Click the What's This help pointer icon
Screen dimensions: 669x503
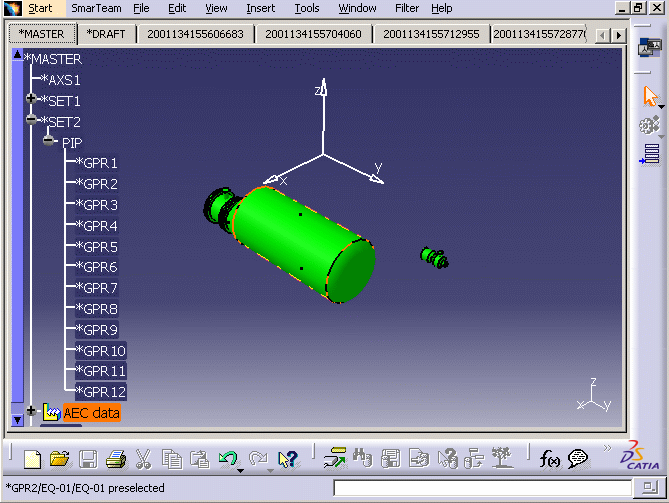click(288, 459)
